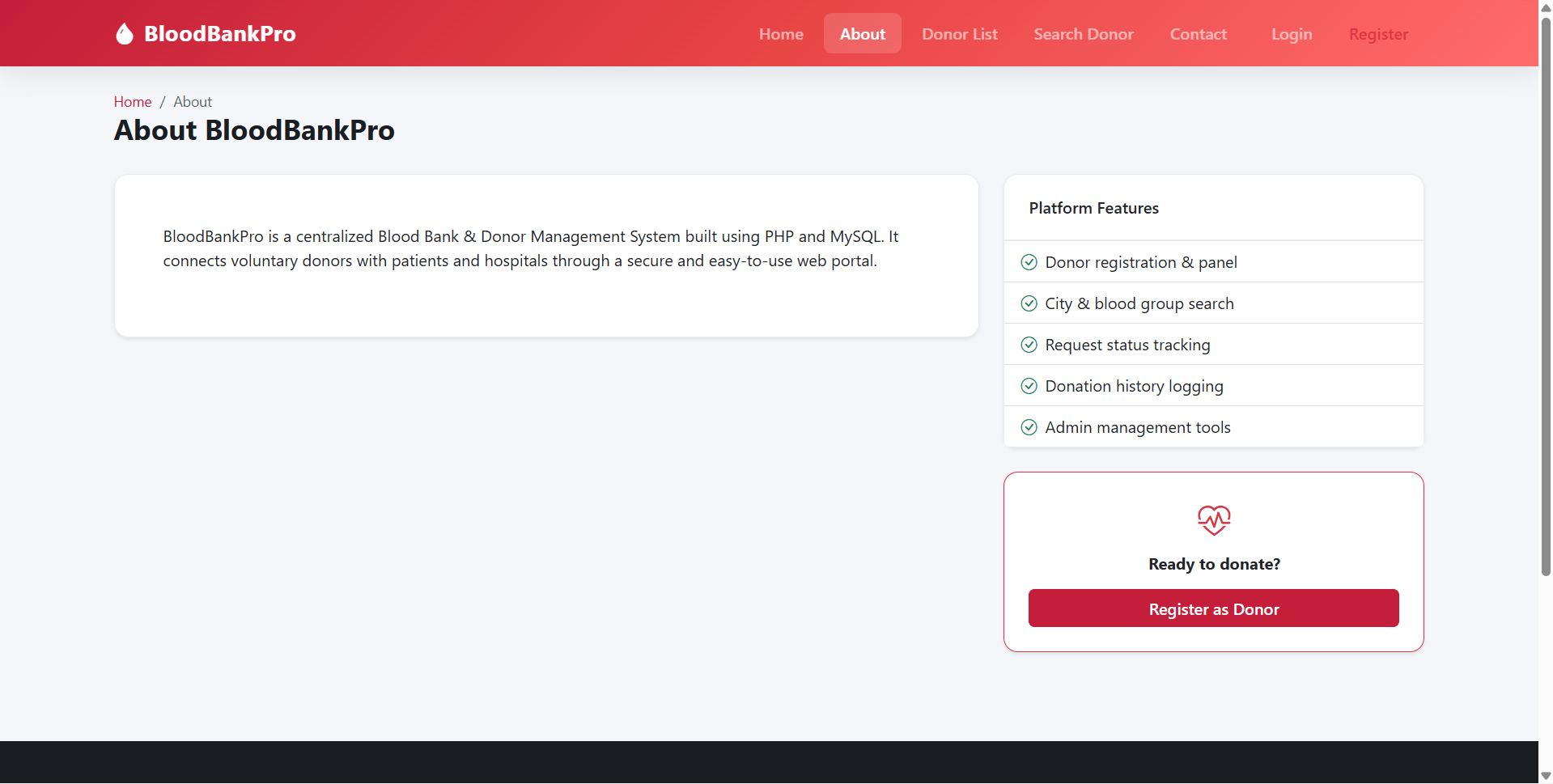Screen dimensions: 1553x784
Task: Click the blood drop logo icon
Action: click(x=124, y=33)
